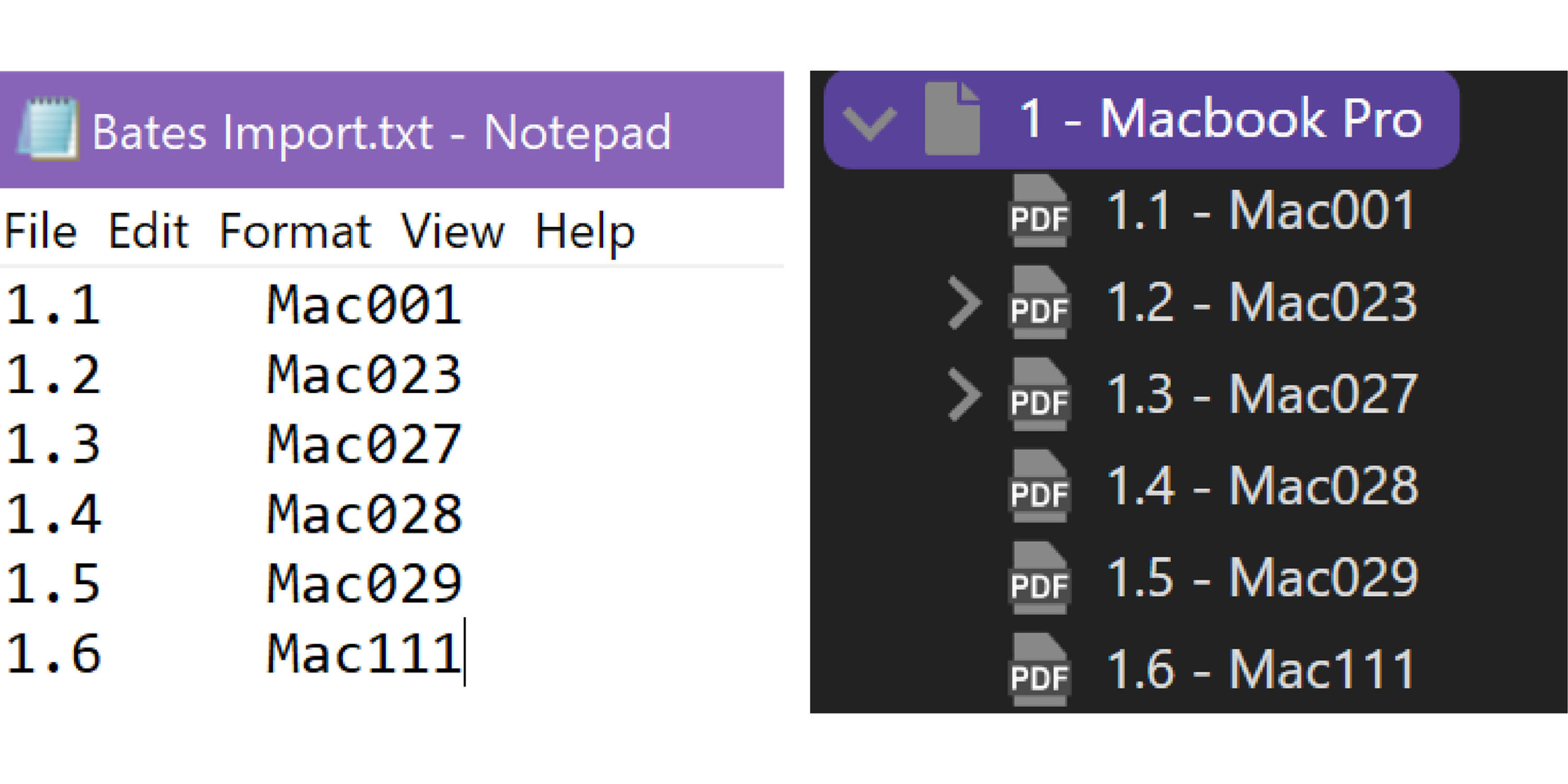Expand the 1.3 - Mac027 item

964,395
